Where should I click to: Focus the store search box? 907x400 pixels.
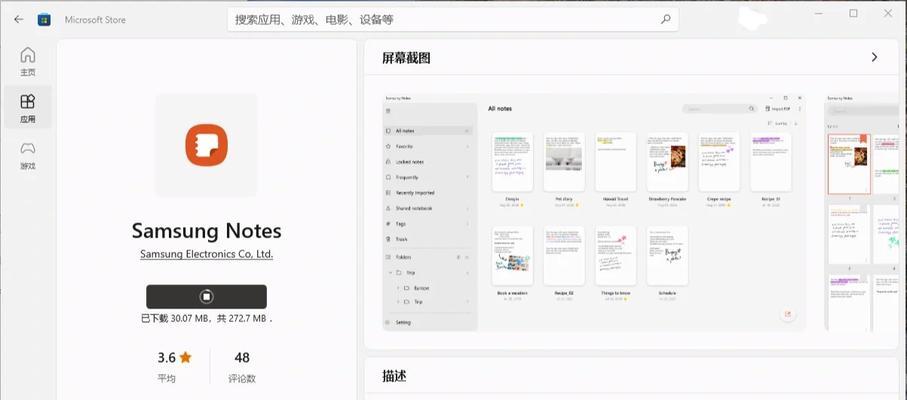(x=452, y=19)
